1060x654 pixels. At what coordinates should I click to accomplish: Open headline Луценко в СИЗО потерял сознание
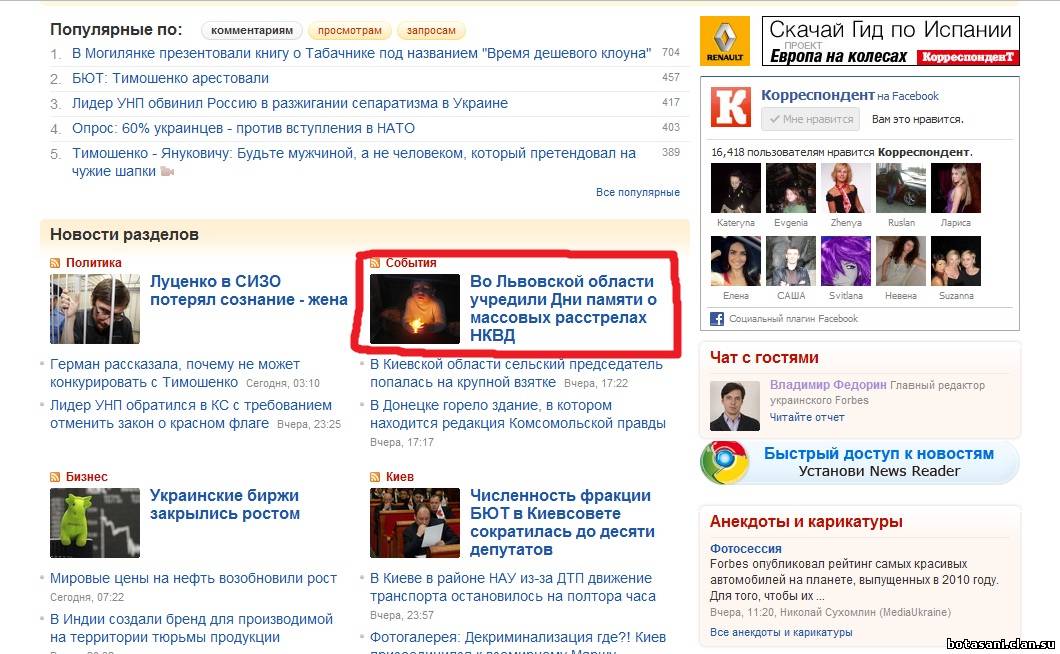coord(249,290)
